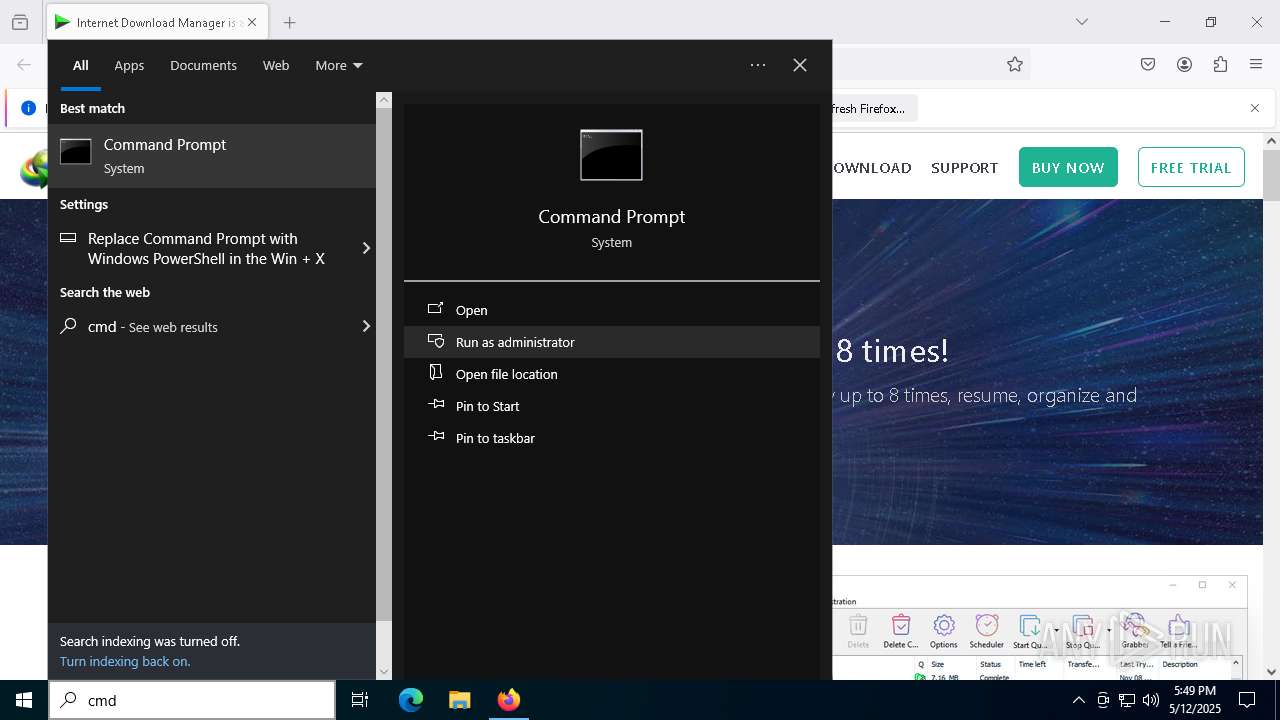Open SUPPORT link on IDM site
Viewport: 1280px width, 720px height.
964,168
